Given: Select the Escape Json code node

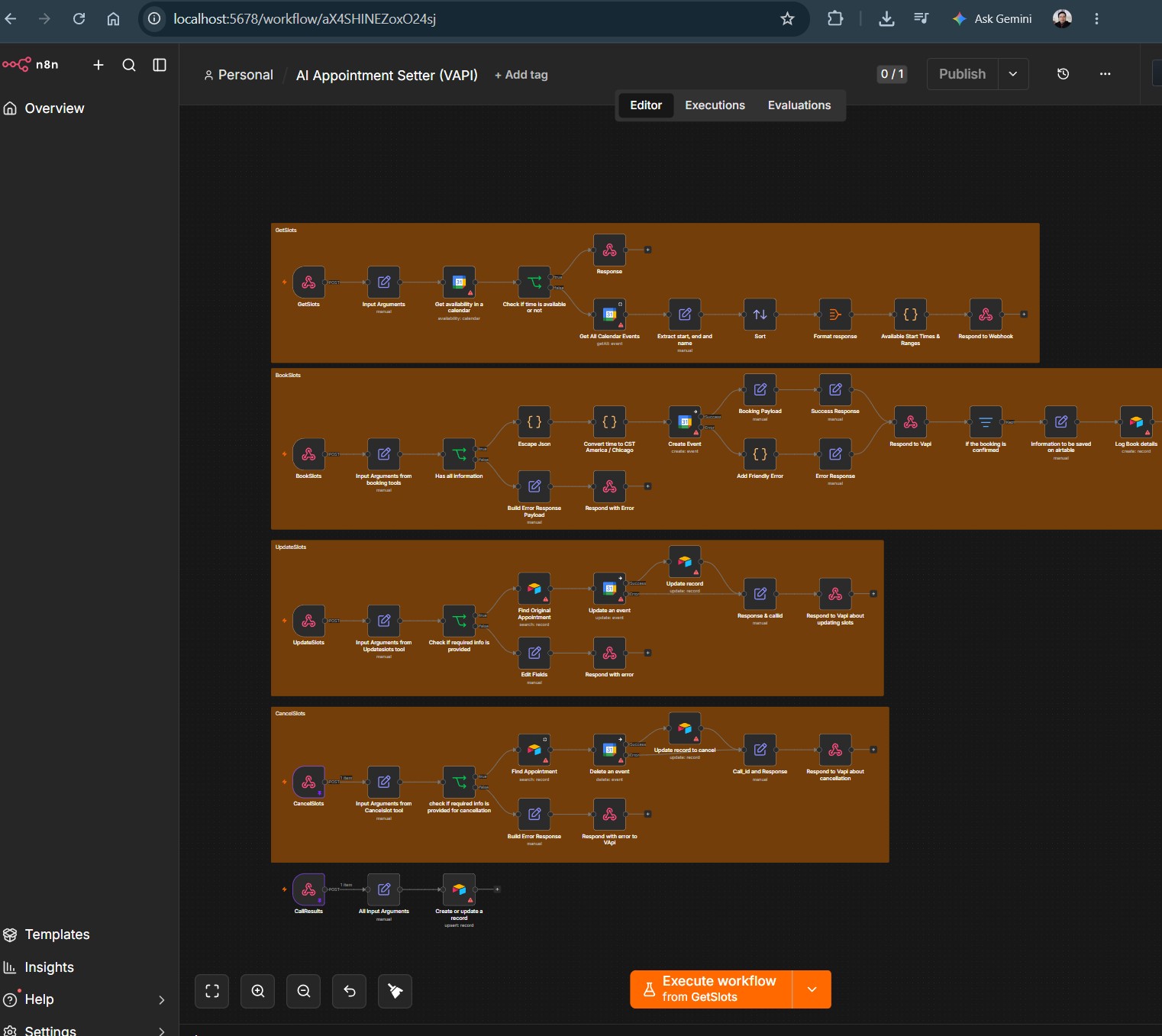Looking at the screenshot, I should 534,422.
